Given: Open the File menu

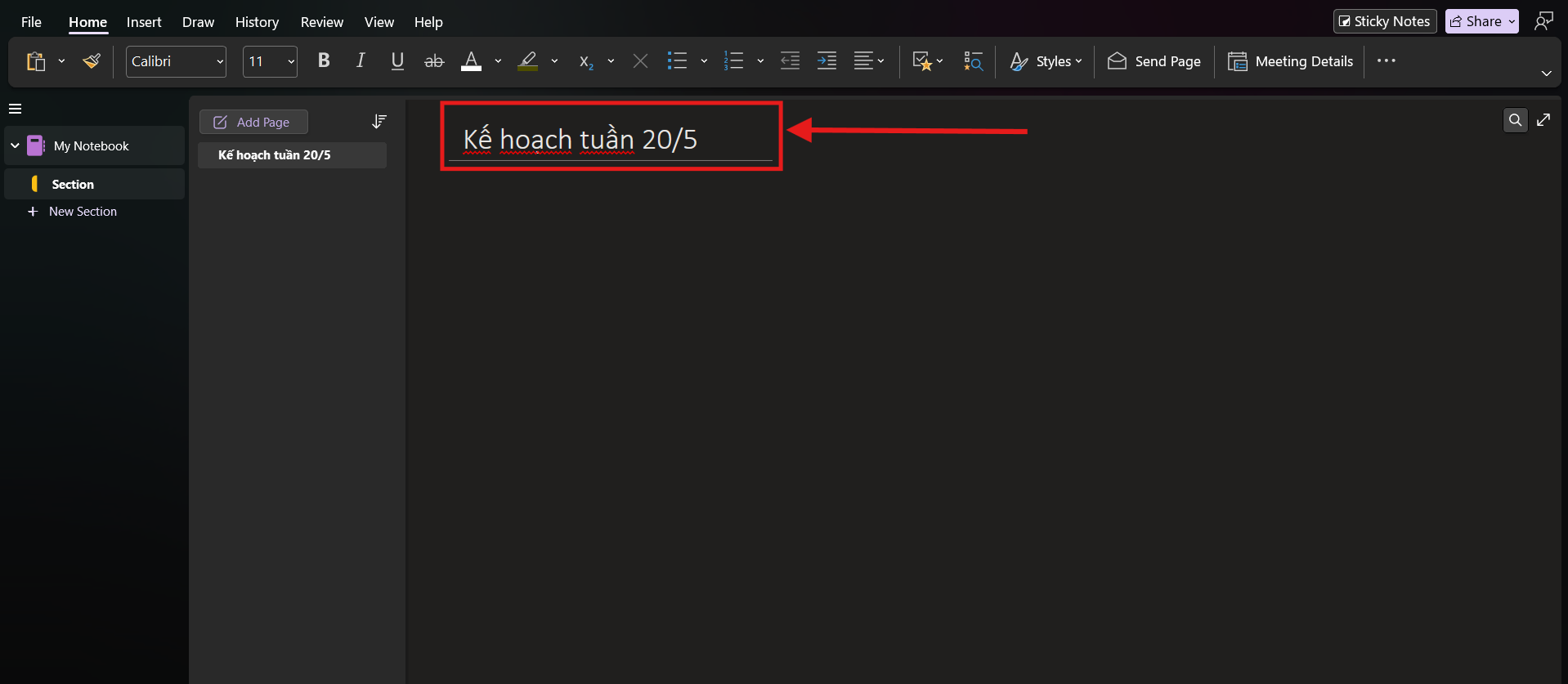Looking at the screenshot, I should click(31, 22).
